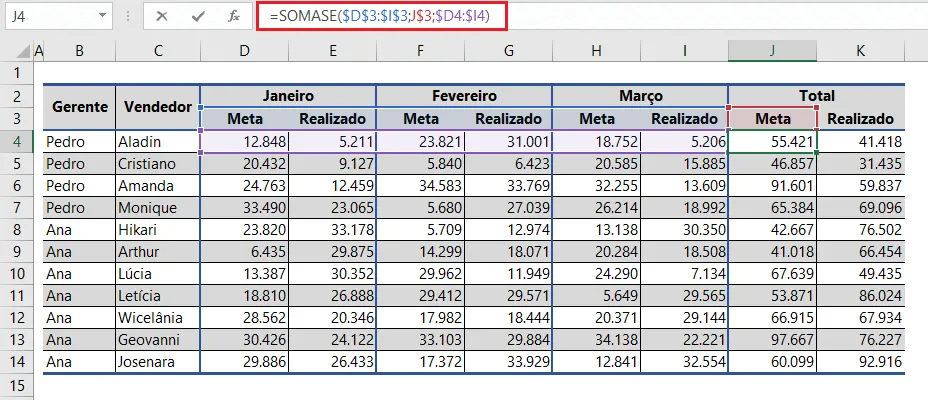Screen dimensions: 928x400
Task: Click cell with value 26.214
Action: [x=597, y=208]
